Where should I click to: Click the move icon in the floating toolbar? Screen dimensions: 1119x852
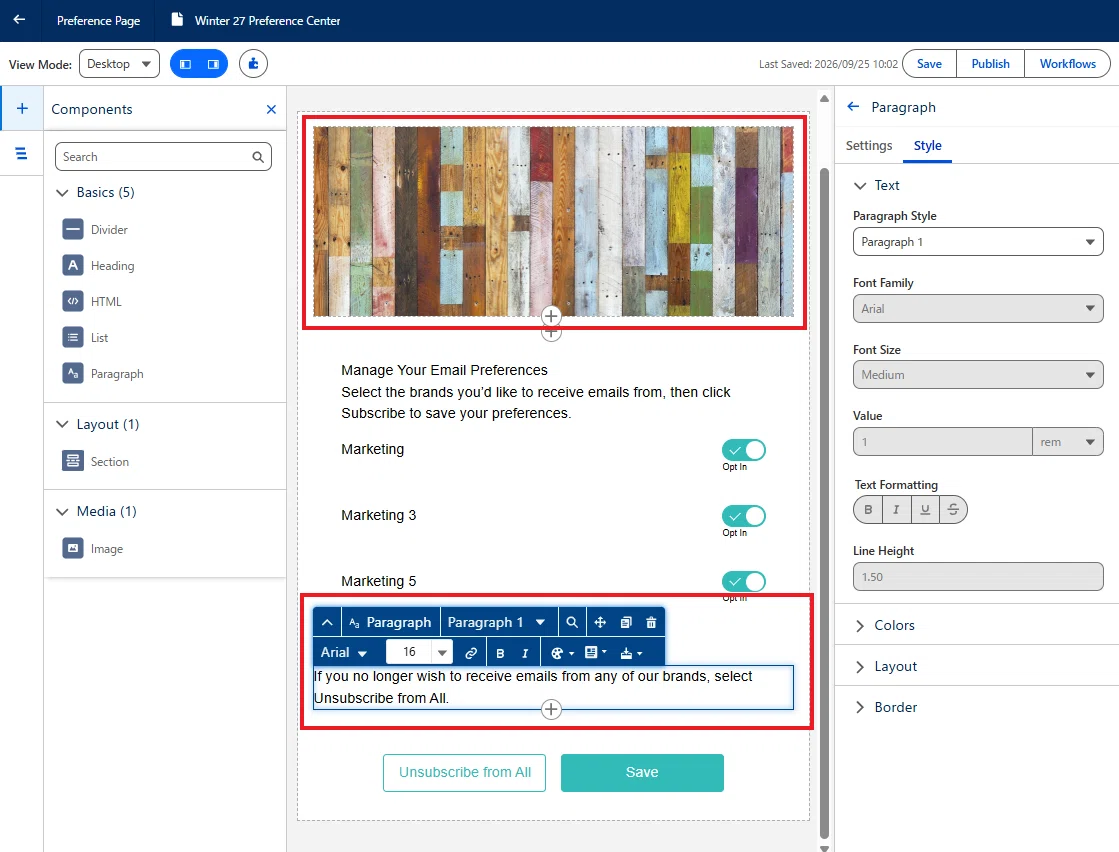(x=600, y=622)
